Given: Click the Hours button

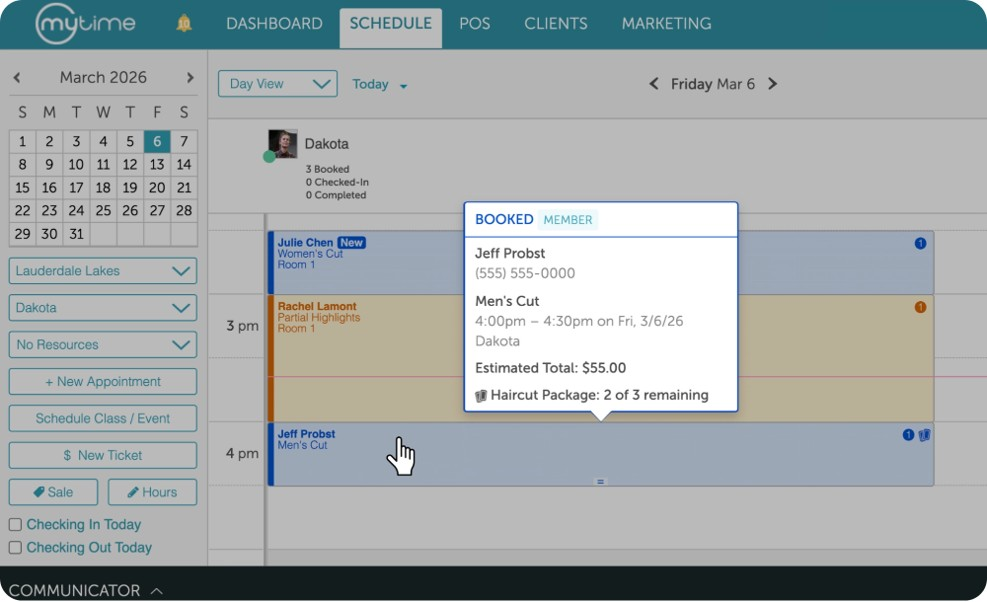Looking at the screenshot, I should click(152, 492).
